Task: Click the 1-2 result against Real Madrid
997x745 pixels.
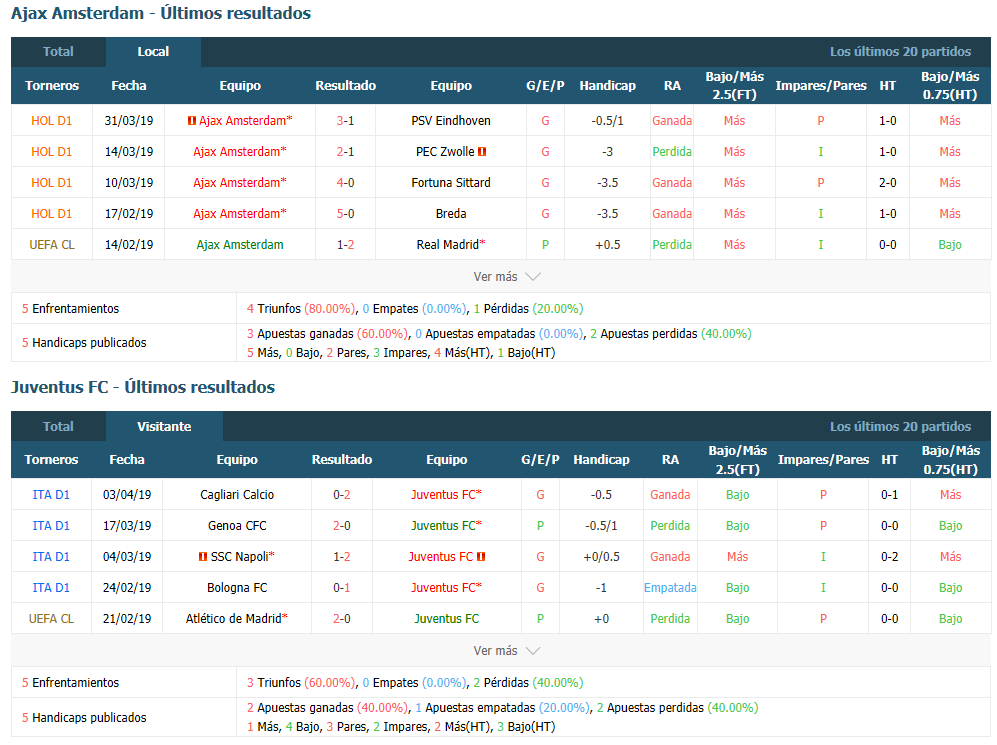Action: (x=345, y=245)
